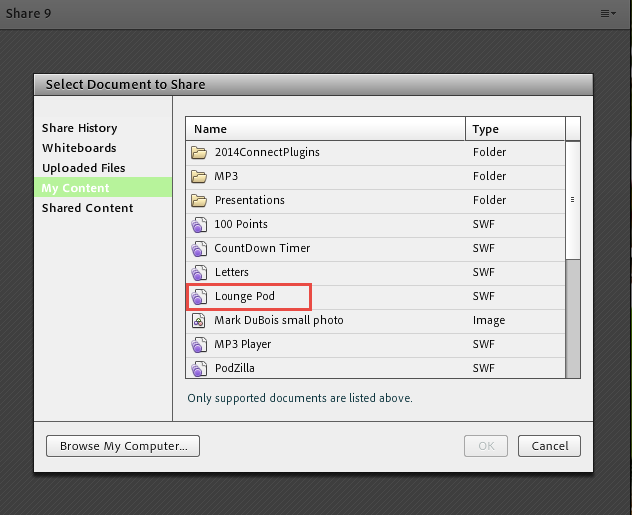Cancel the Select Document dialog

click(549, 446)
